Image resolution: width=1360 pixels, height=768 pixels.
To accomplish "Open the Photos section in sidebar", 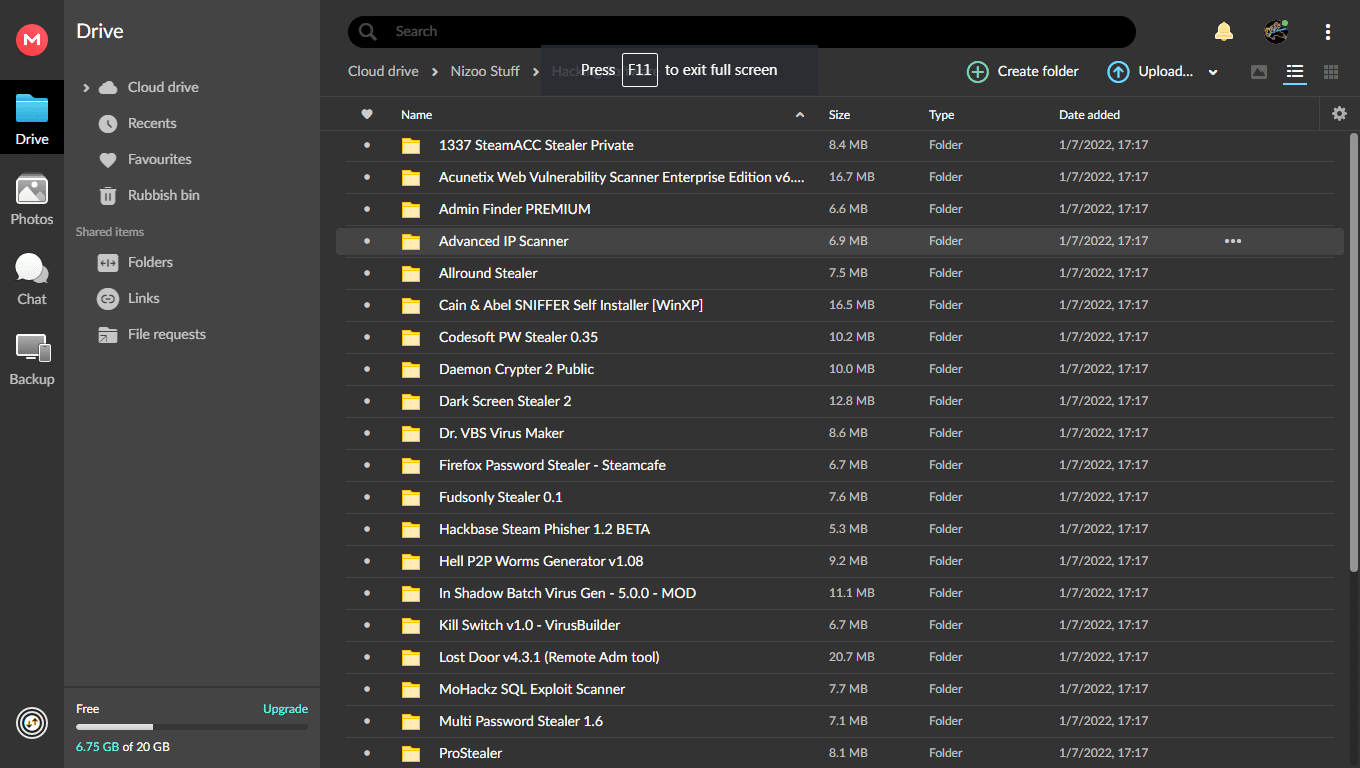I will [32, 200].
